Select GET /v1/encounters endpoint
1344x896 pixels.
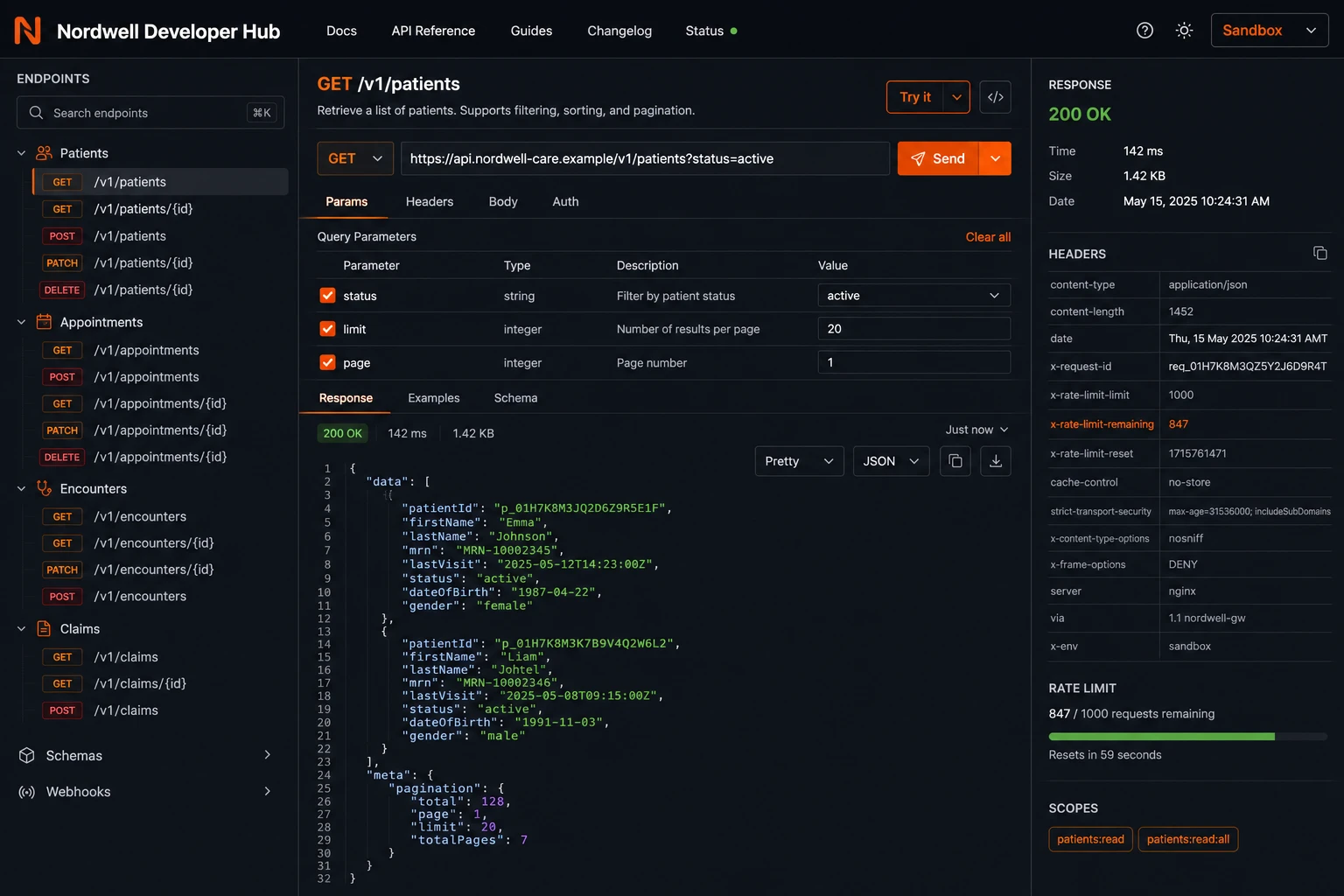tap(160, 516)
